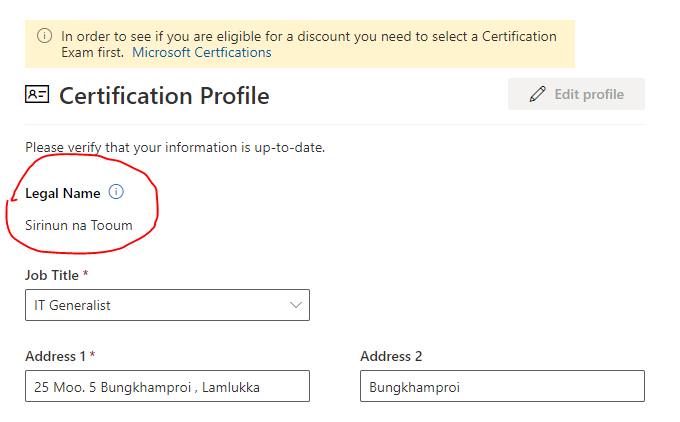
Task: Click the Address 2 field label
Action: [x=391, y=356]
